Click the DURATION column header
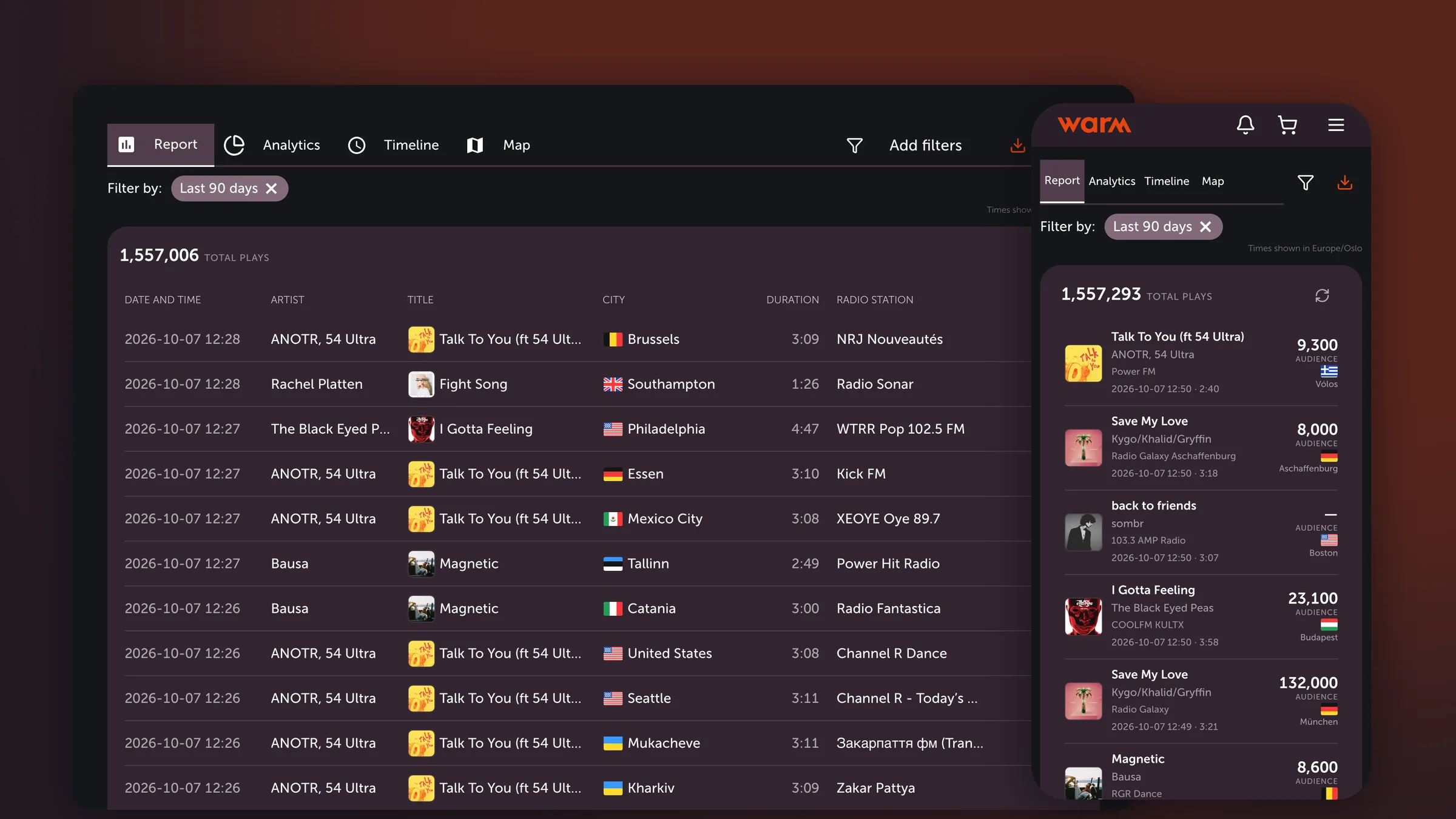Viewport: 1456px width, 819px height. point(792,300)
